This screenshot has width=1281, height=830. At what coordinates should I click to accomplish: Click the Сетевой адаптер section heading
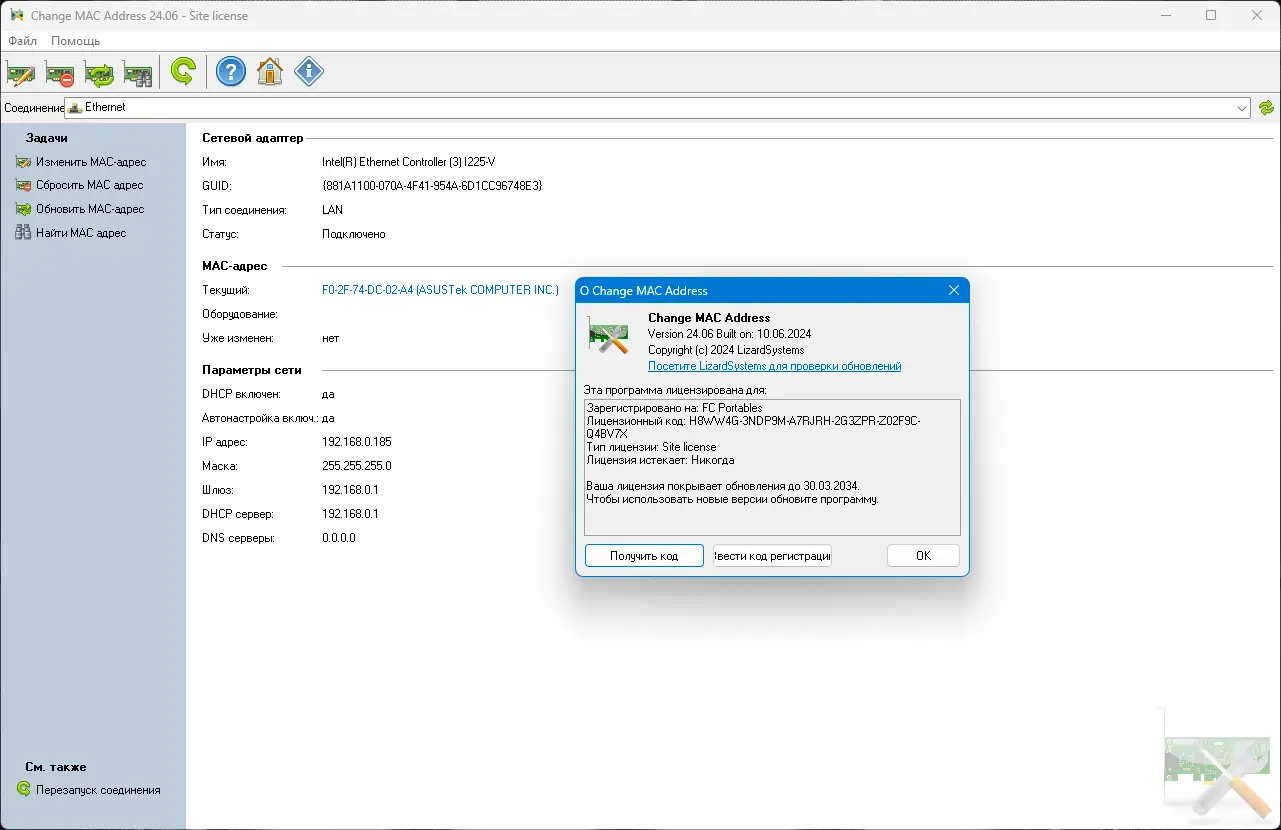[252, 138]
